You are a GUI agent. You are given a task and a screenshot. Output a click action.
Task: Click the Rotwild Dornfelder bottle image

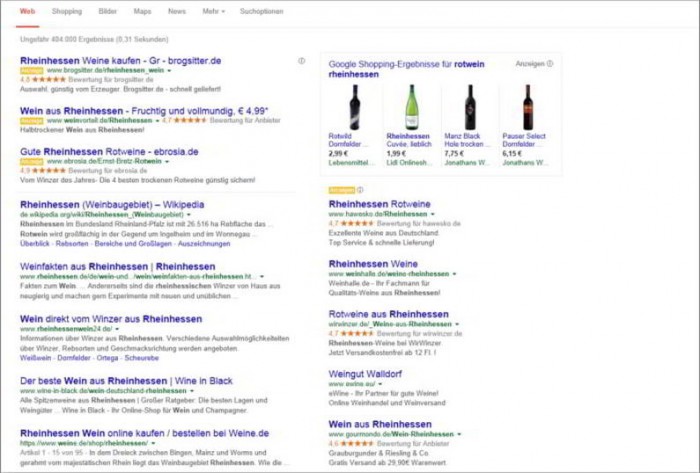(354, 107)
